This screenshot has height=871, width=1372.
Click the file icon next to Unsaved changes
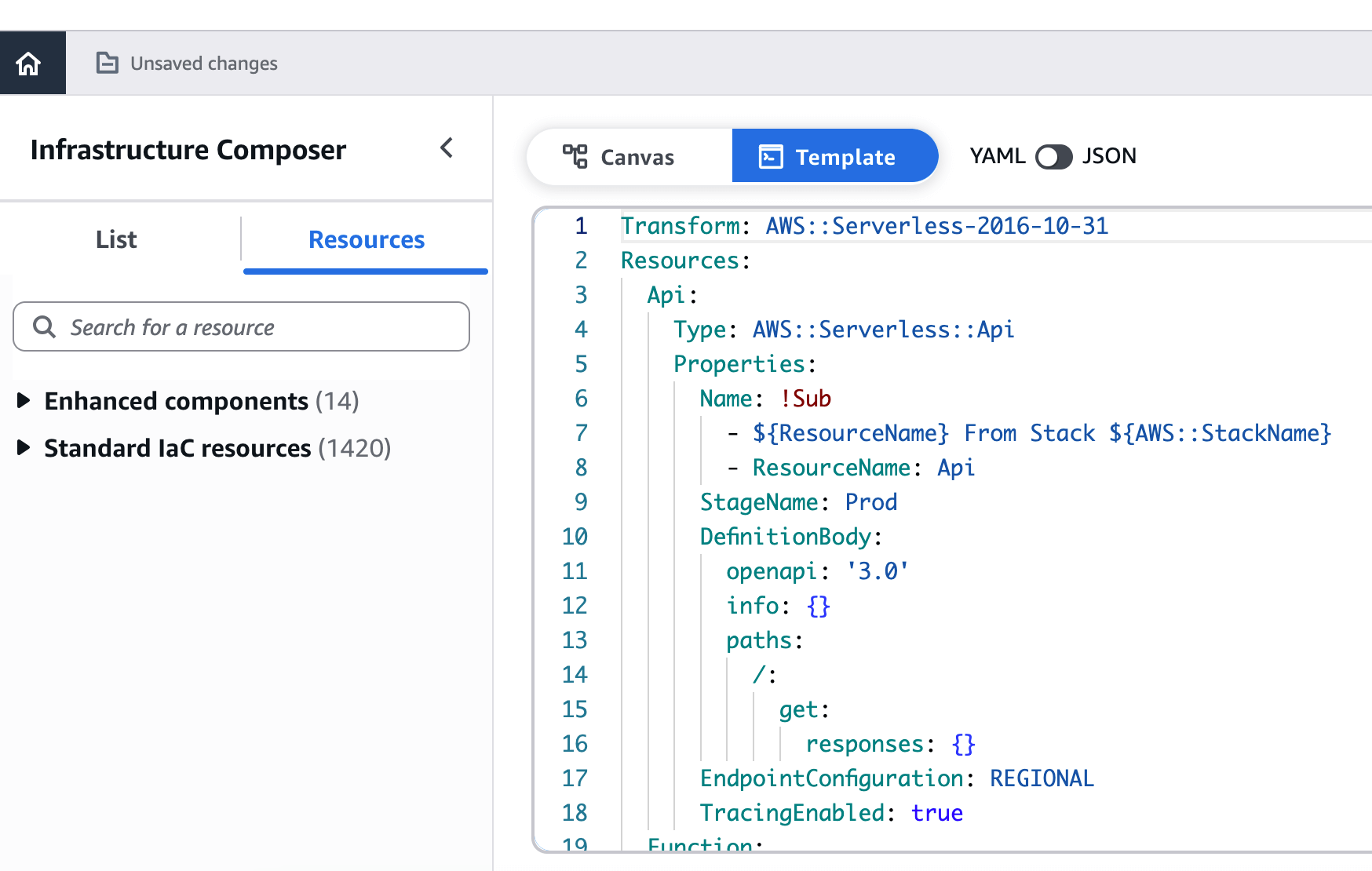tap(107, 63)
